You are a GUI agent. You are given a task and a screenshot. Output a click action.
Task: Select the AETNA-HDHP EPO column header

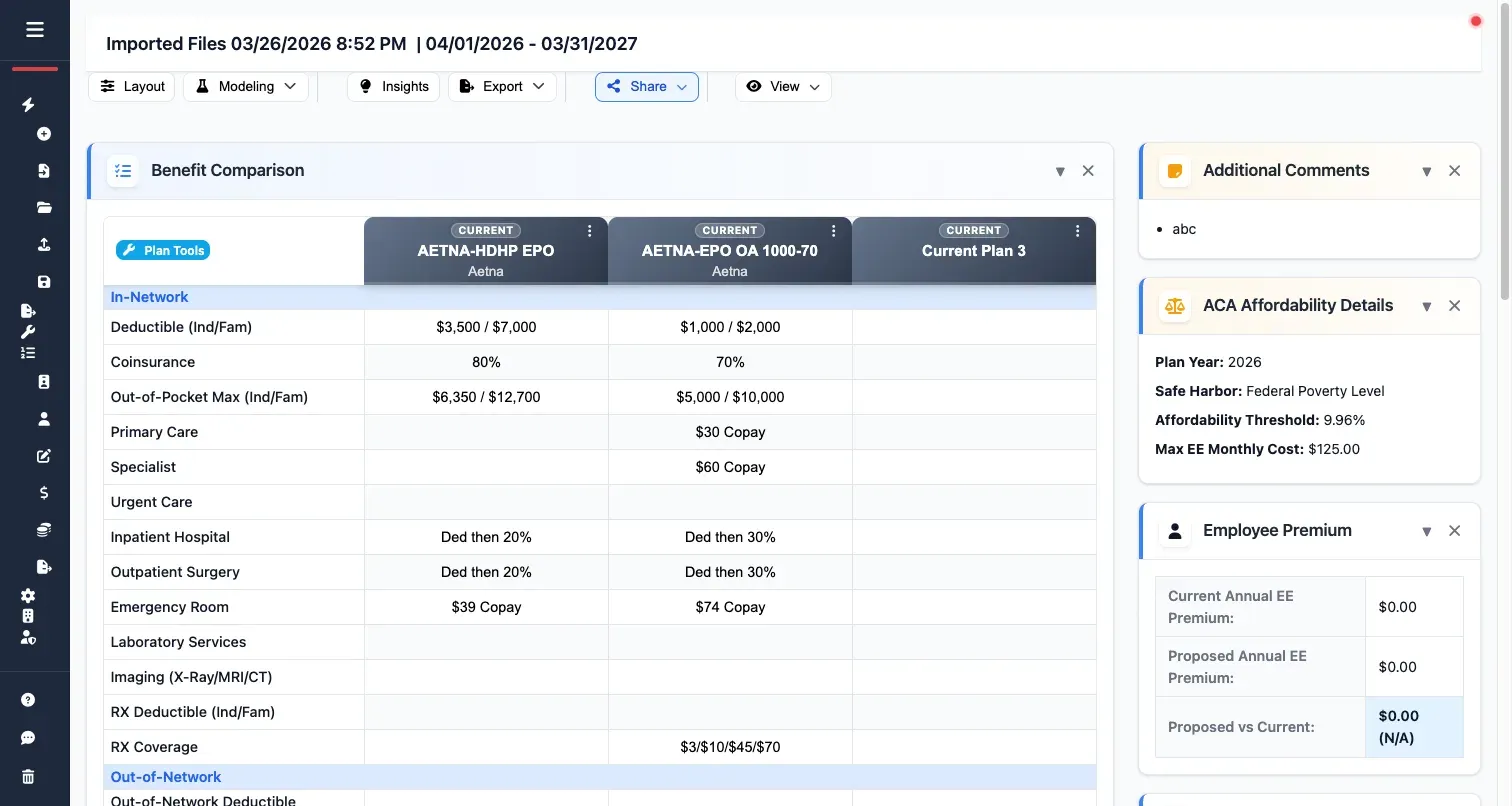tap(486, 251)
